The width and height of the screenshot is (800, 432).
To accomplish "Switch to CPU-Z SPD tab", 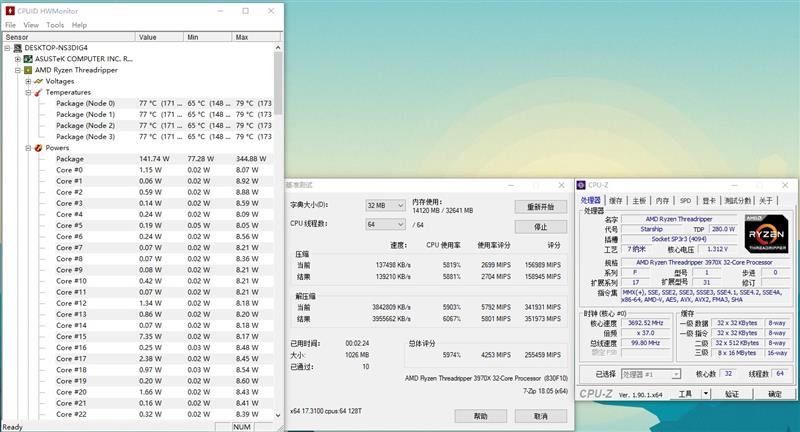I will coord(685,200).
